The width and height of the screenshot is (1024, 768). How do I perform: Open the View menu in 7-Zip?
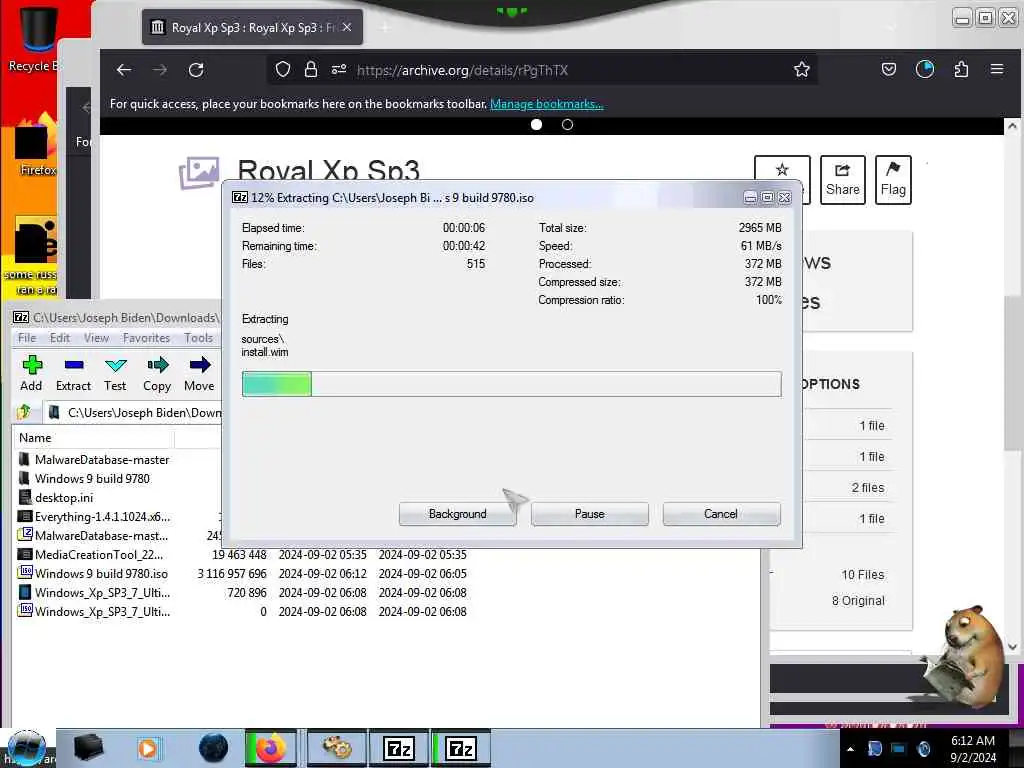(x=96, y=338)
